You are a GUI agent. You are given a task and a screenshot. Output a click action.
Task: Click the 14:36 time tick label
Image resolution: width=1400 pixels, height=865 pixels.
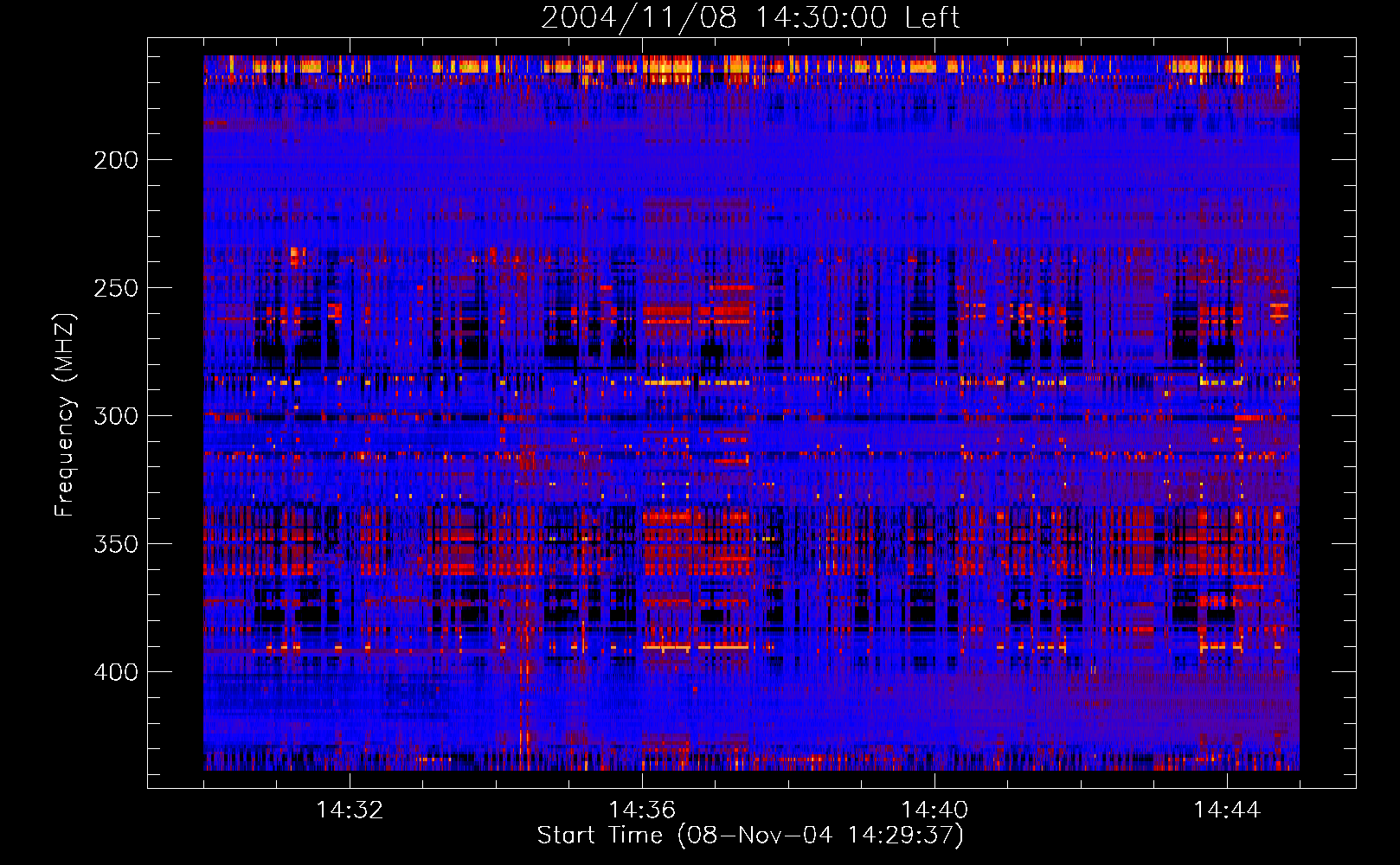642,811
